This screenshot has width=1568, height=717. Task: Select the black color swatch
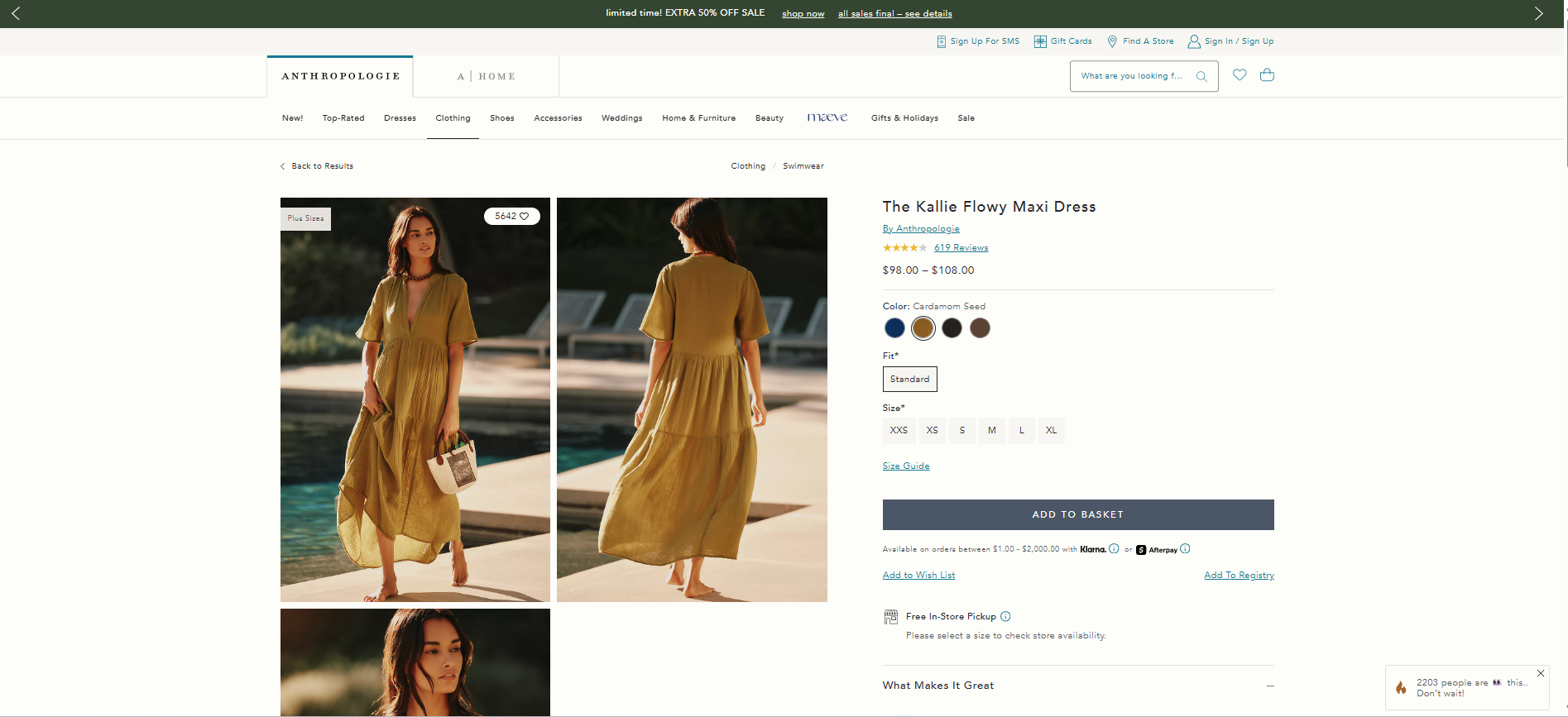click(952, 328)
